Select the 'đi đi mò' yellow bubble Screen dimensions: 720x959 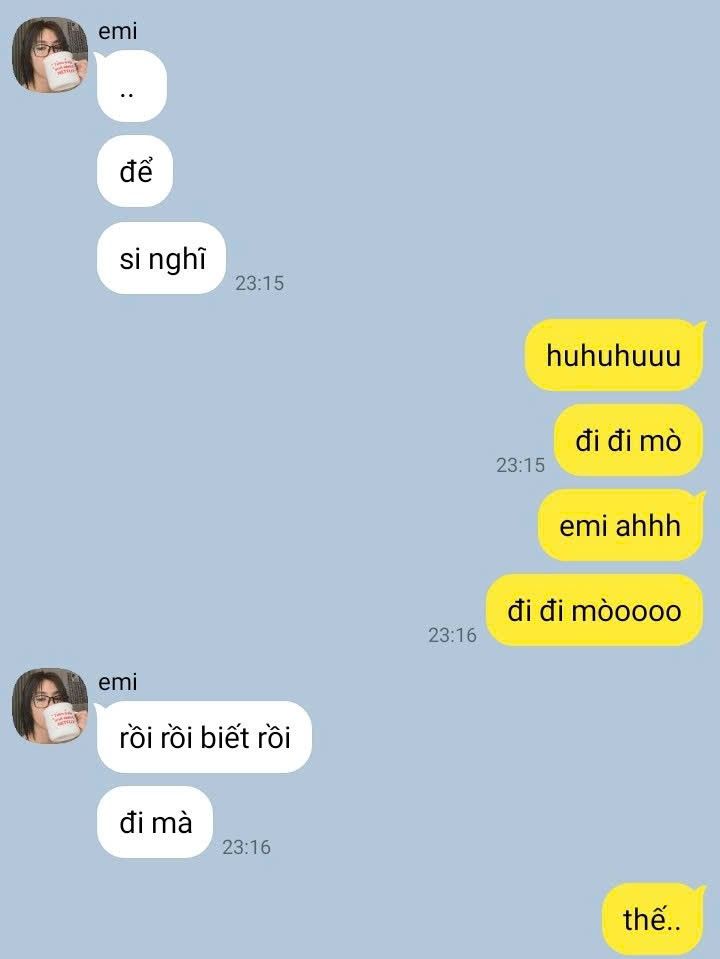(629, 440)
